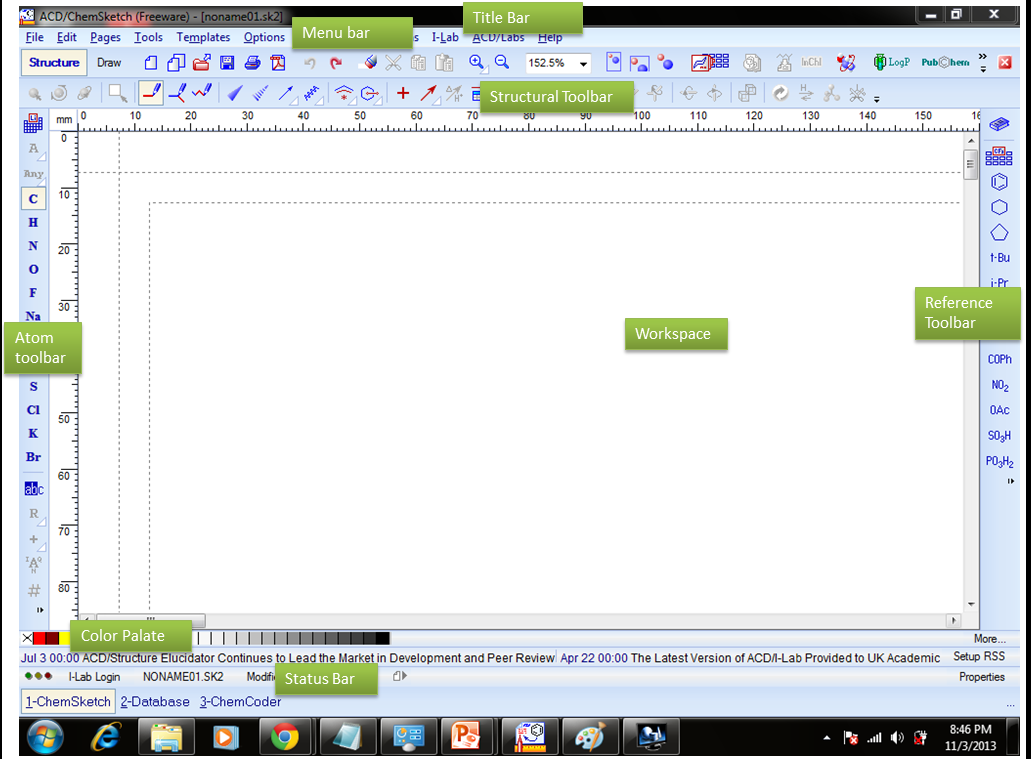Viewport: 1031px width, 759px height.
Task: Toggle the Draw Normal bond tool
Action: [151, 93]
